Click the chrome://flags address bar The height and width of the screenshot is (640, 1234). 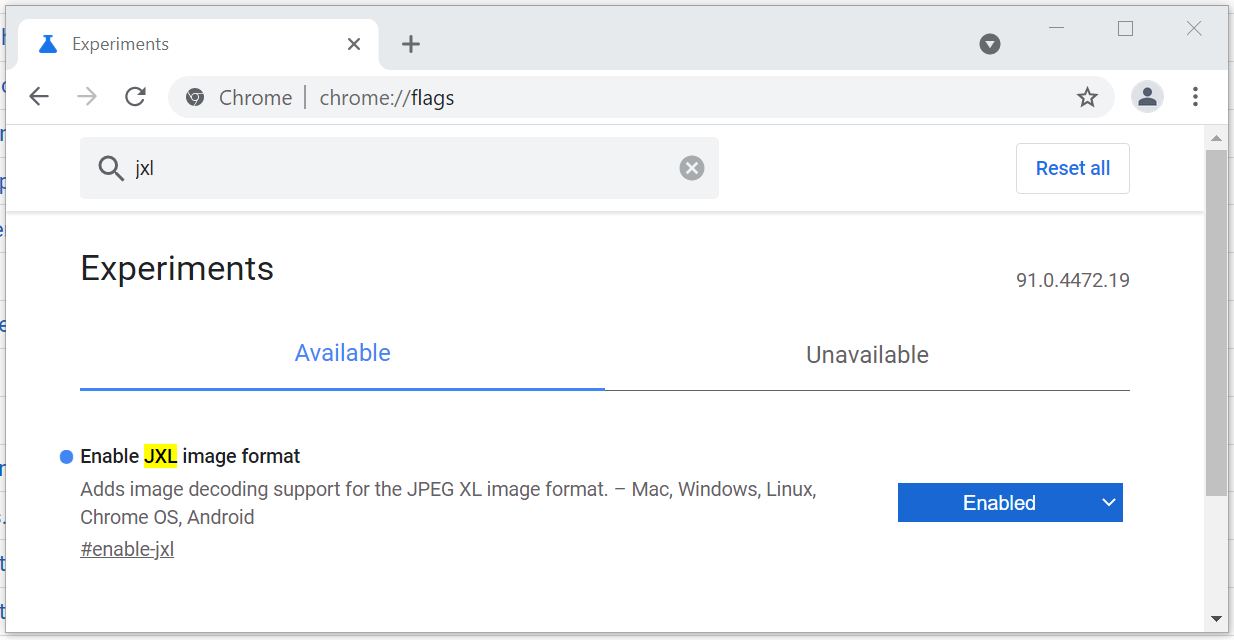click(640, 97)
